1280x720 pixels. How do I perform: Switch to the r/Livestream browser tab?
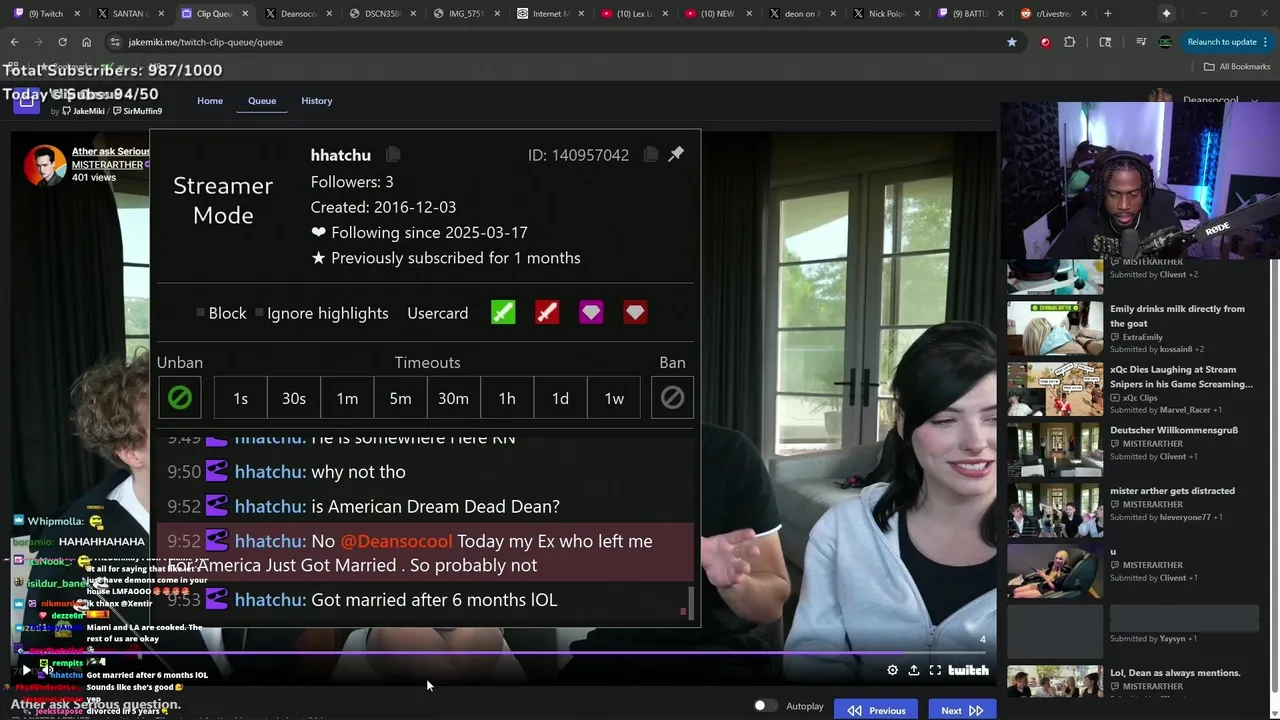click(x=1054, y=13)
